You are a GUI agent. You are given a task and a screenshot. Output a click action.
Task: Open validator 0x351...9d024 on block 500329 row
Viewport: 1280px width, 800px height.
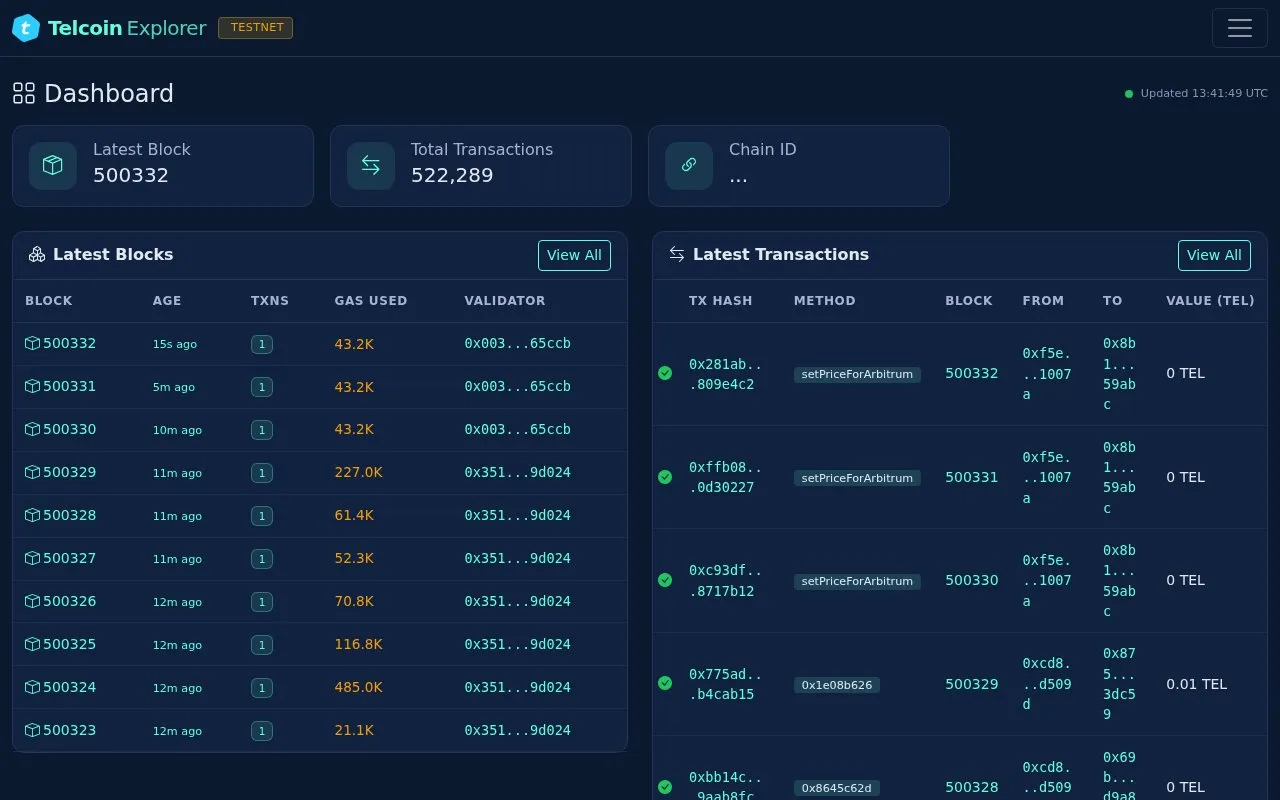click(x=517, y=473)
